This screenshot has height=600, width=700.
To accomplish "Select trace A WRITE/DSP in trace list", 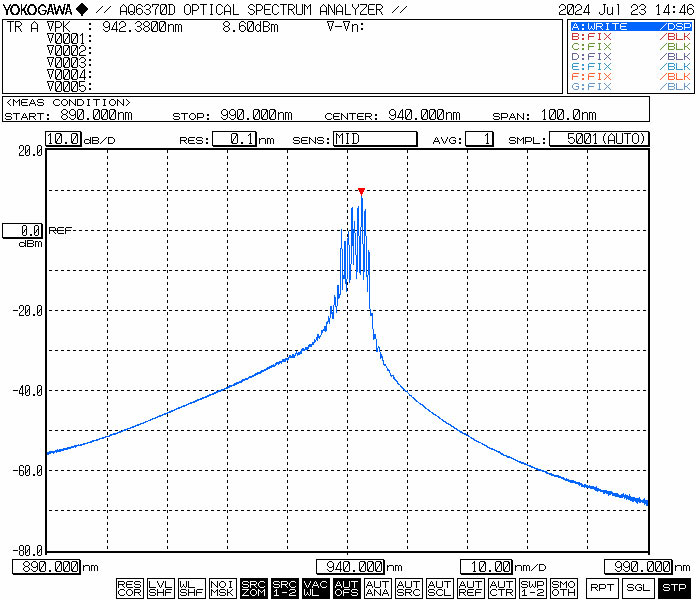I will [630, 26].
